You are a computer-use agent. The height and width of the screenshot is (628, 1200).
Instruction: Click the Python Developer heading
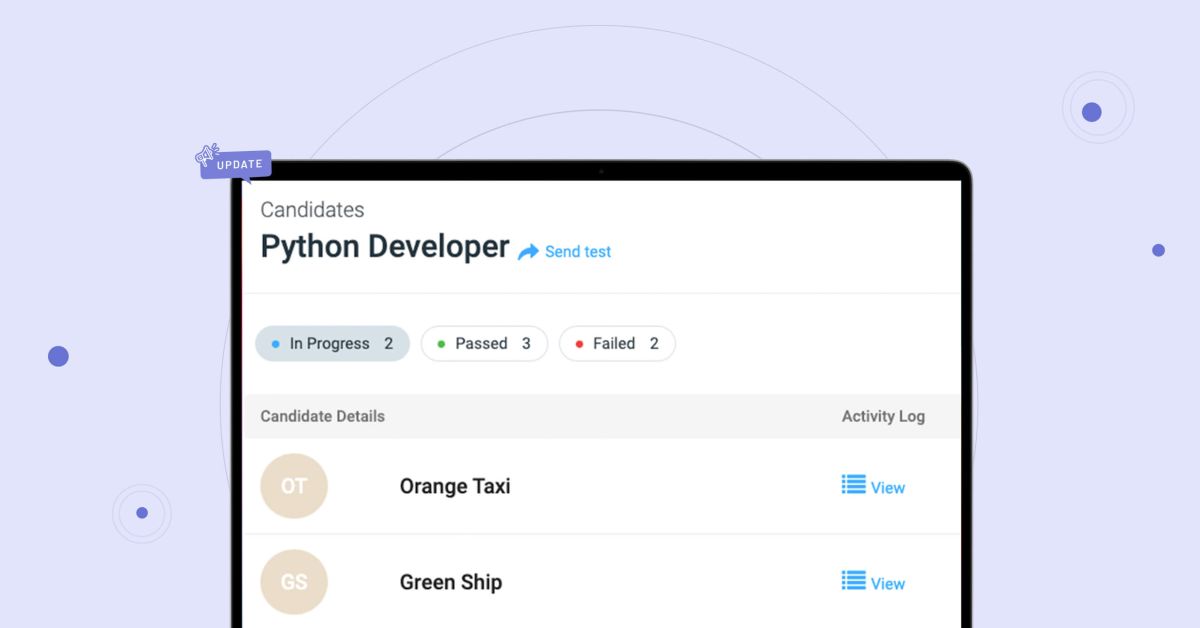click(385, 246)
